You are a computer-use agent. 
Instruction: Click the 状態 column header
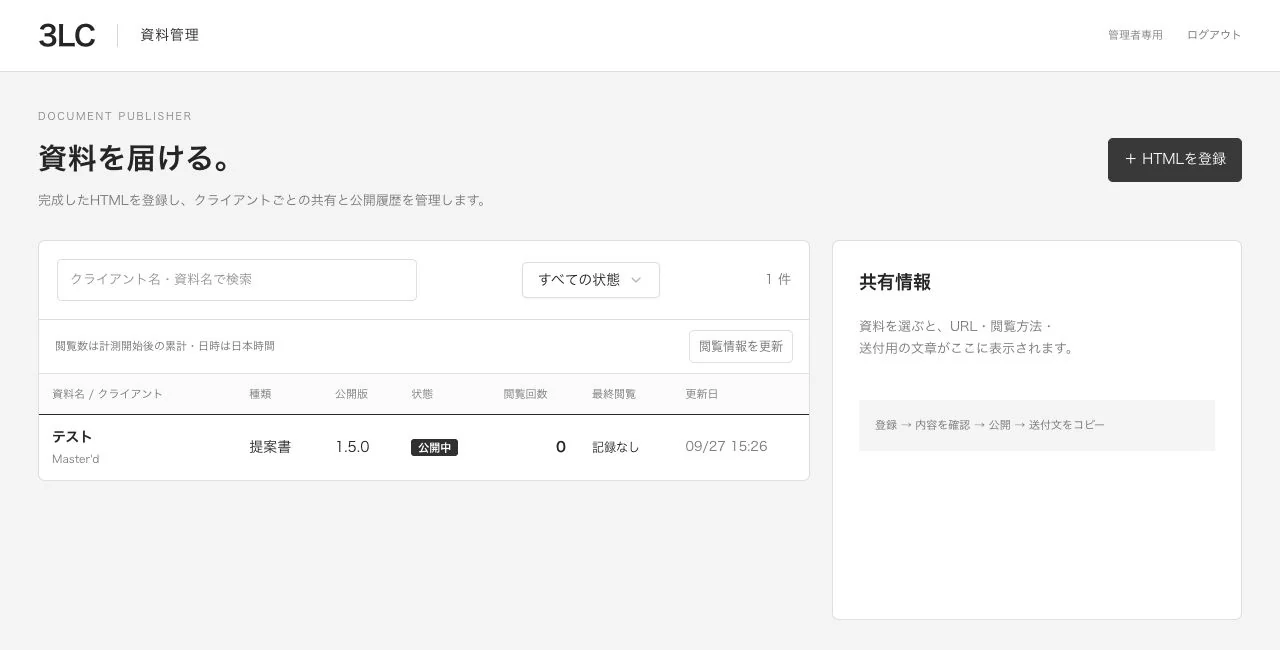coord(422,394)
